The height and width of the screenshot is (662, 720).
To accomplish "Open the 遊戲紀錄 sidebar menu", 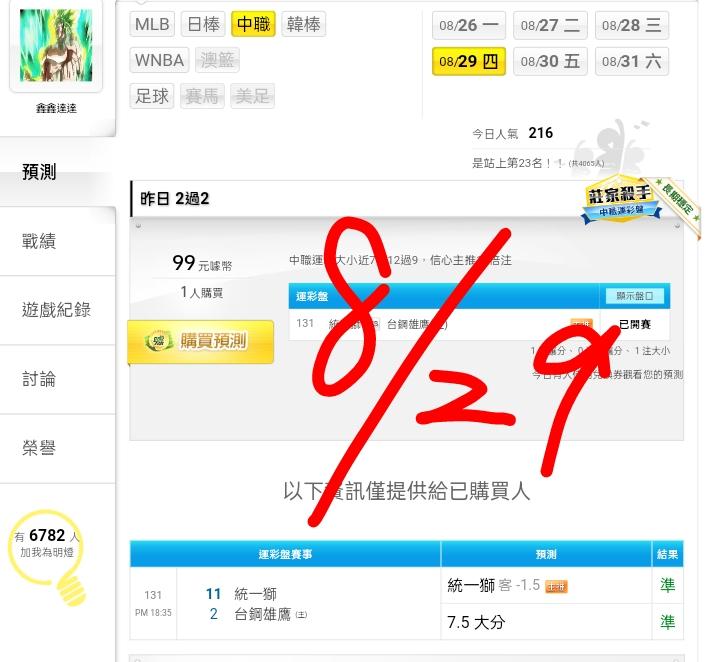I will [57, 310].
